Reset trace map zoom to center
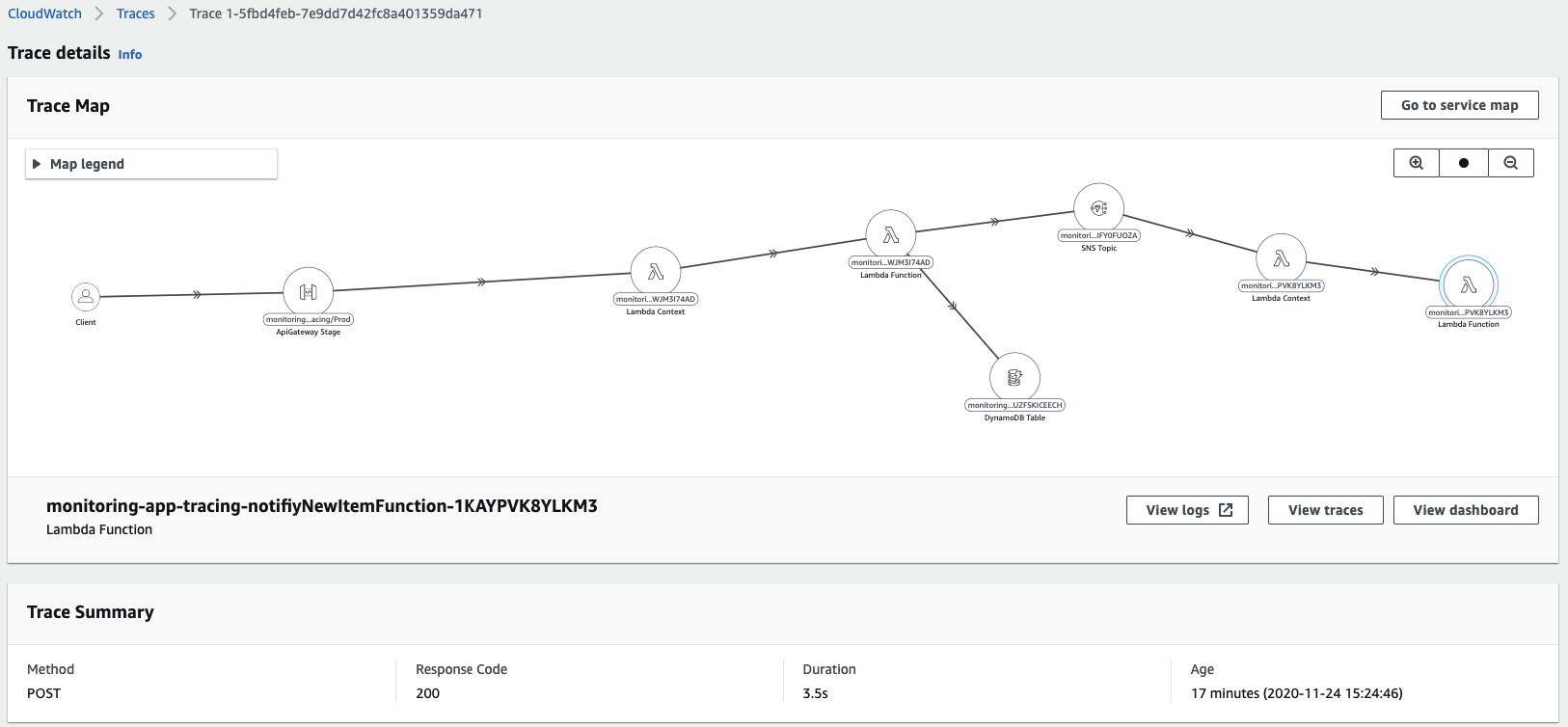This screenshot has height=727, width=1568. (x=1464, y=163)
